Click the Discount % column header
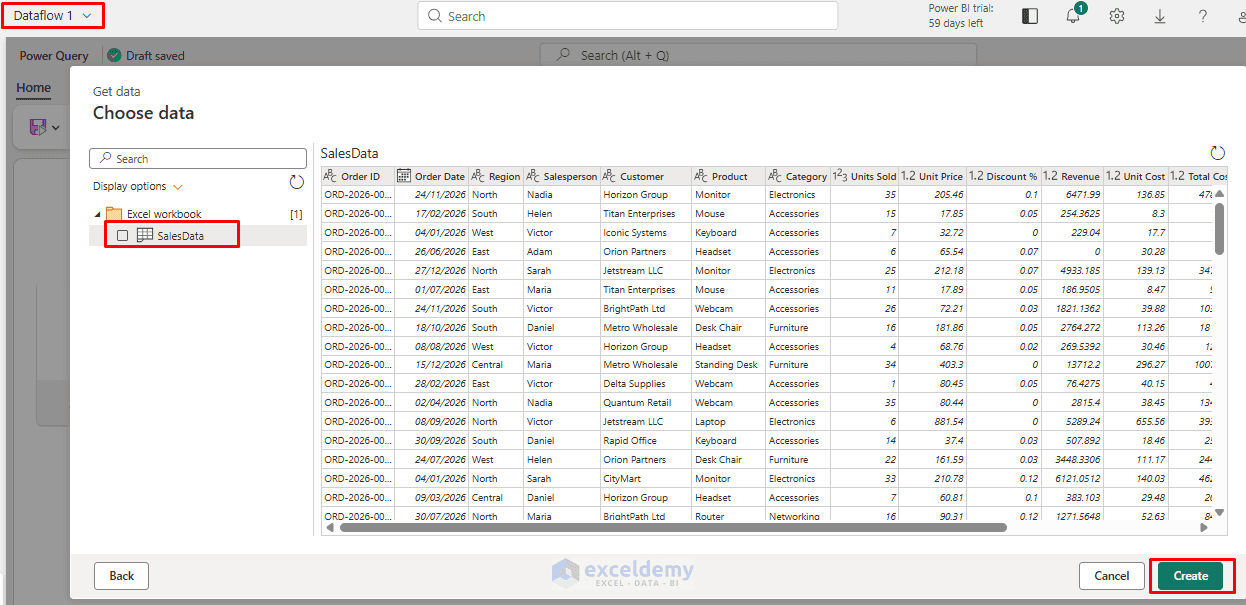The width and height of the screenshot is (1246, 605). [x=1004, y=176]
